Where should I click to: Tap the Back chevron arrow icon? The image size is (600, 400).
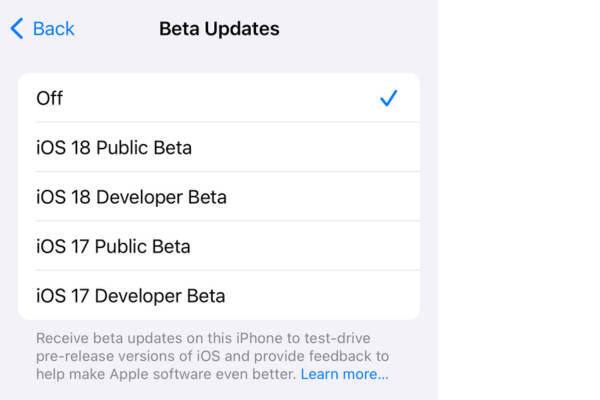pos(17,29)
